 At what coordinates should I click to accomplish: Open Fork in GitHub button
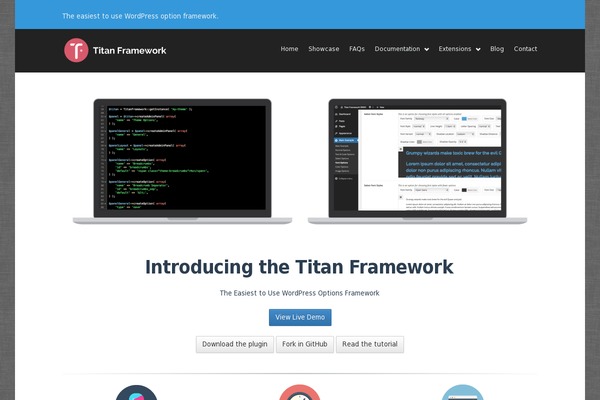(305, 344)
